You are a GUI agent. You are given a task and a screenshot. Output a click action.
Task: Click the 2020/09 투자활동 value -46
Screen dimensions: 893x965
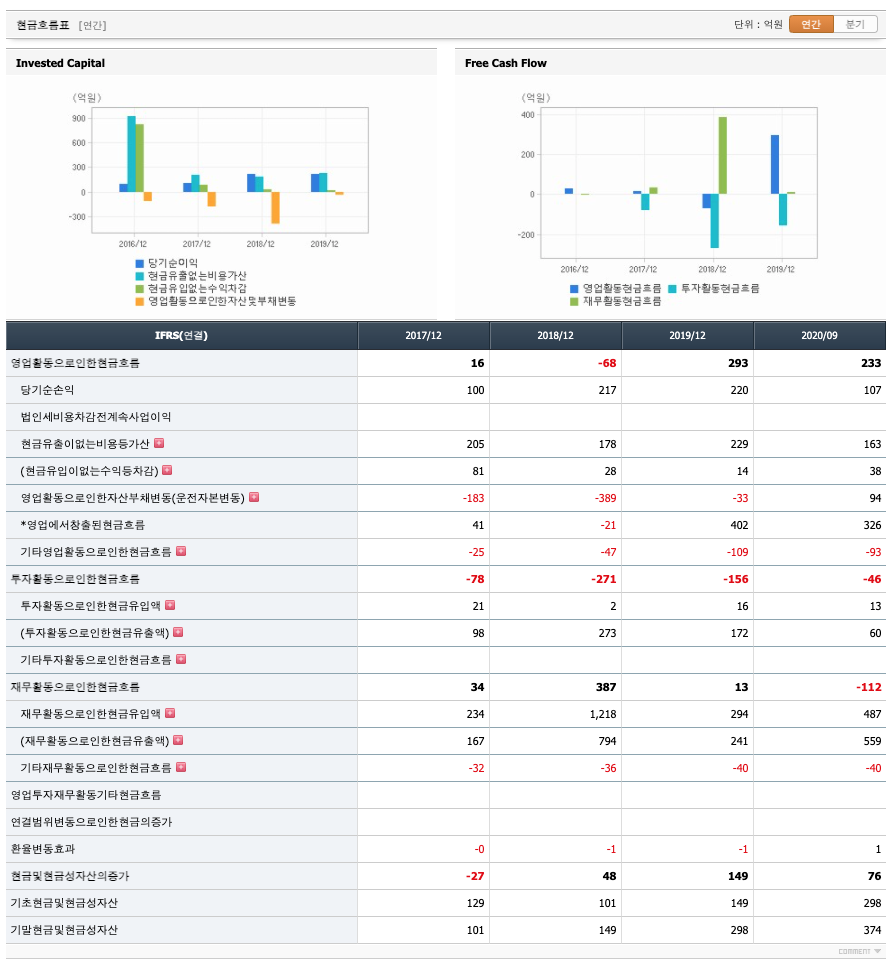point(872,579)
